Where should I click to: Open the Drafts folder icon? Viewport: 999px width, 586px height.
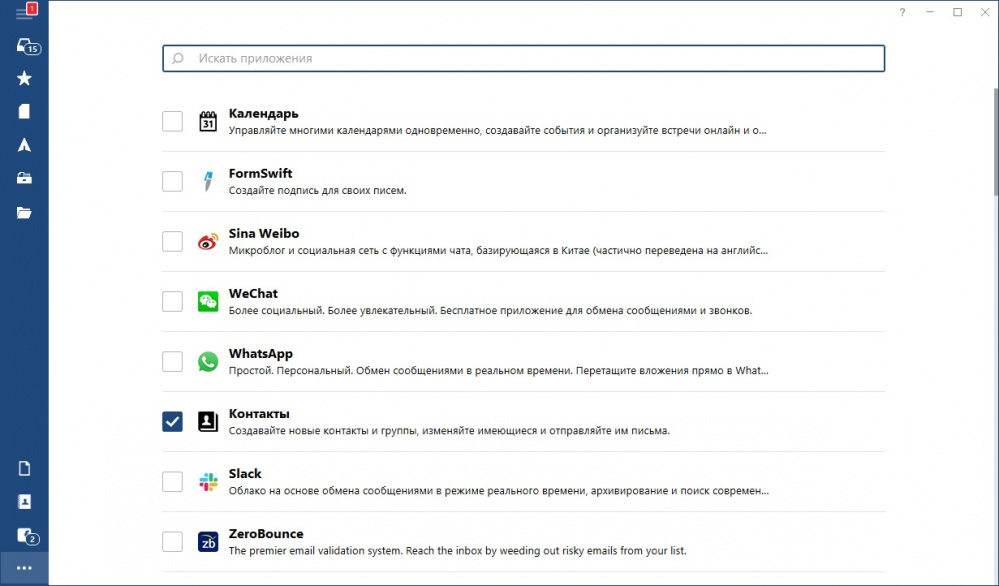pyautogui.click(x=25, y=112)
